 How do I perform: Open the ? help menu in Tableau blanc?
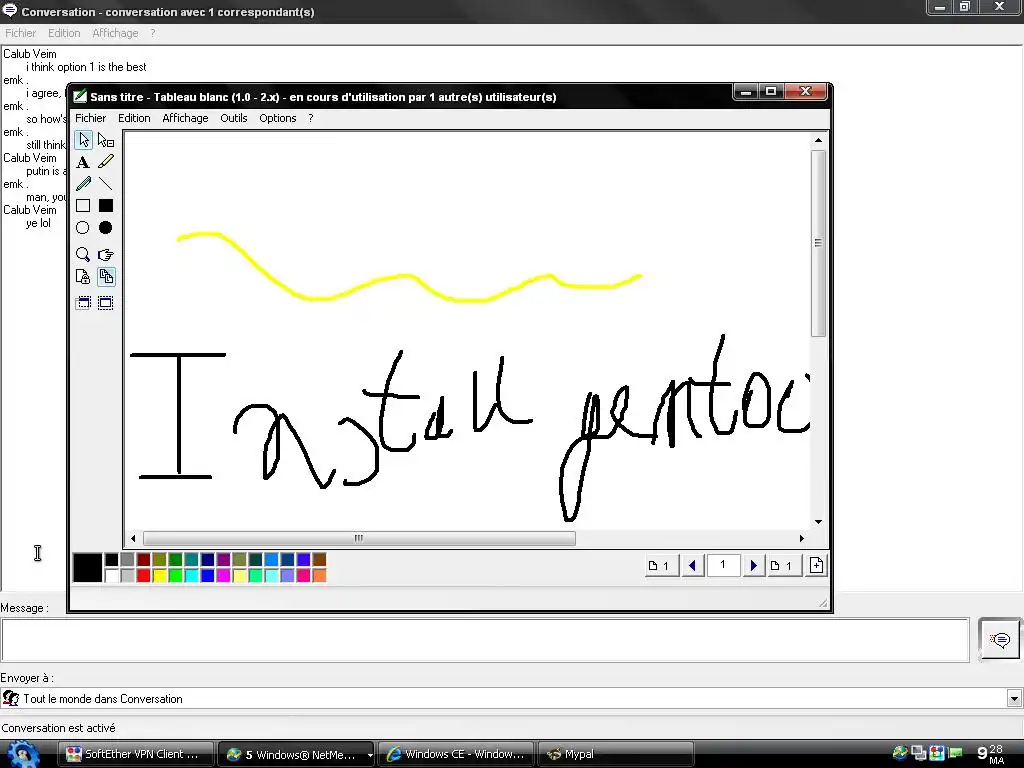pos(311,118)
